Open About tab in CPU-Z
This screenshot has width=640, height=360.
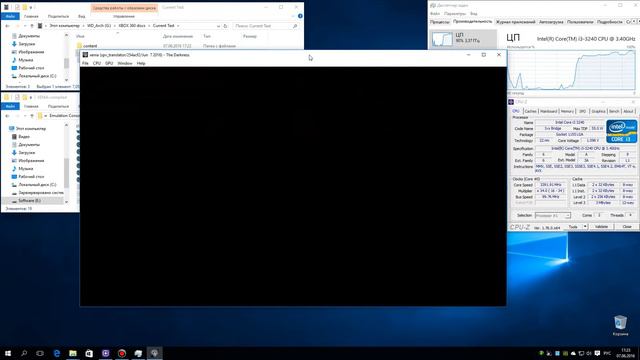pyautogui.click(x=628, y=111)
